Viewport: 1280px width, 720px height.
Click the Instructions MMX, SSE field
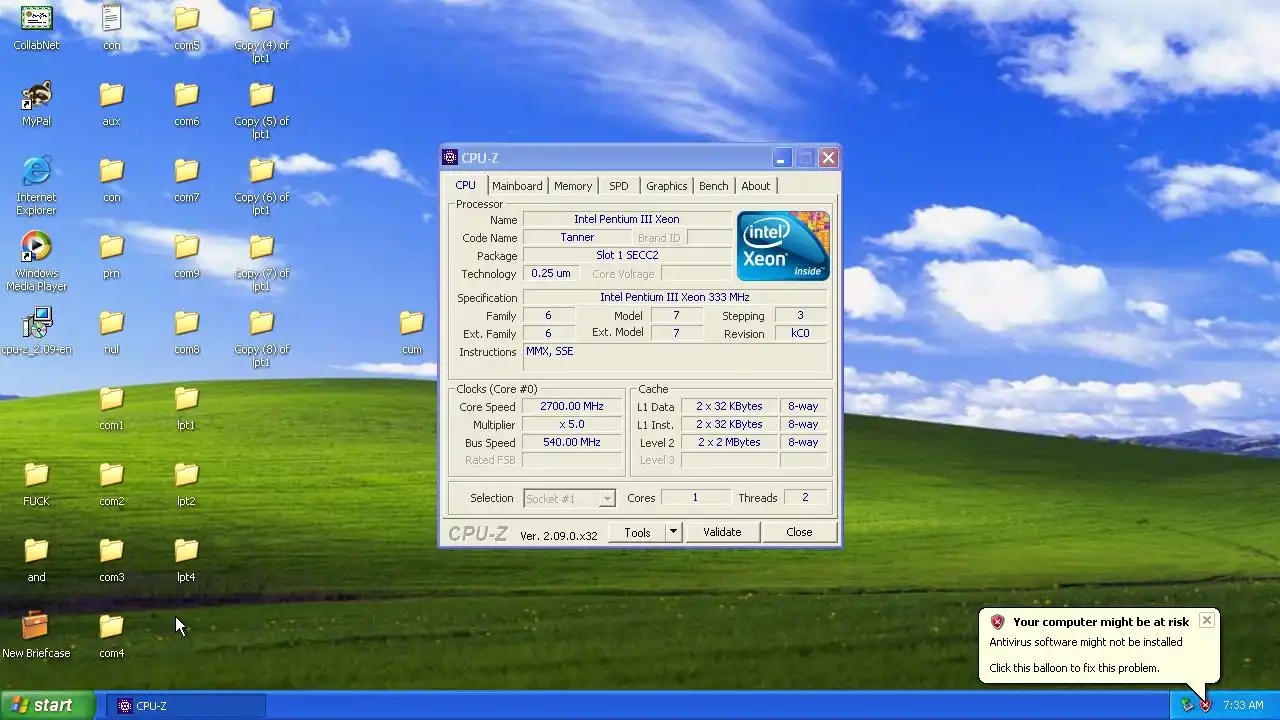click(675, 357)
